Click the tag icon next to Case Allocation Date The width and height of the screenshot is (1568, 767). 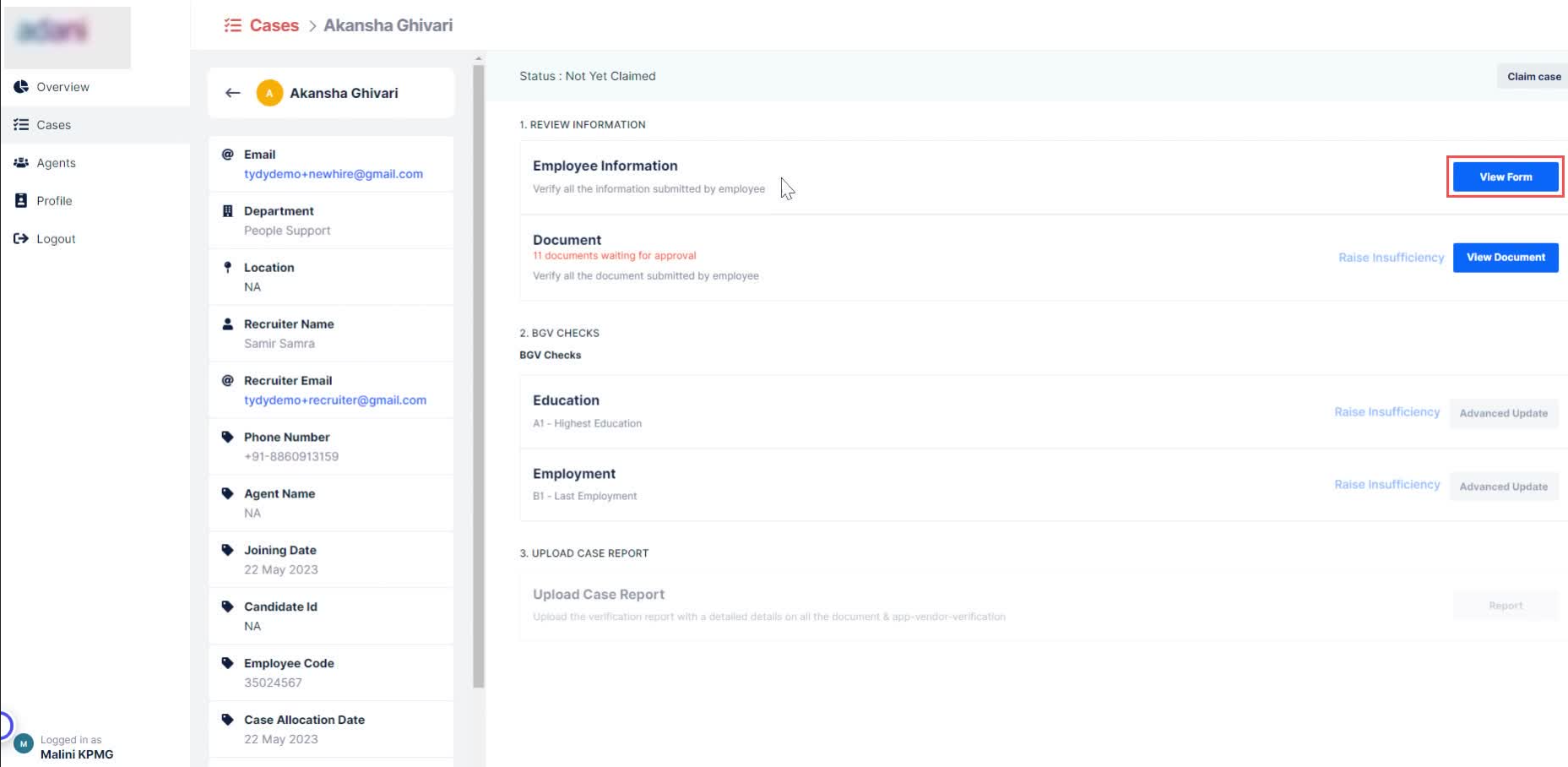coord(227,720)
